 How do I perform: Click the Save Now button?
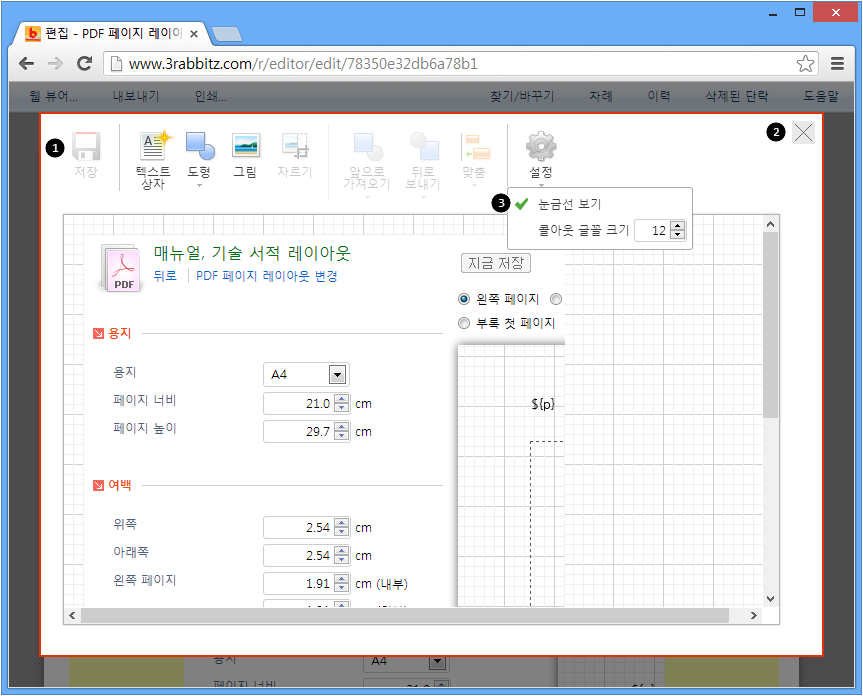(x=495, y=263)
